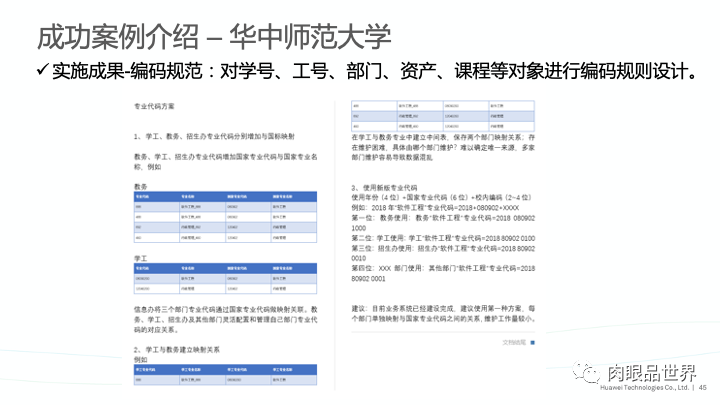This screenshot has width=720, height=405.
Task: Select paragraph starting 在学工与教务专业中建立中间表
Action: pos(443,147)
